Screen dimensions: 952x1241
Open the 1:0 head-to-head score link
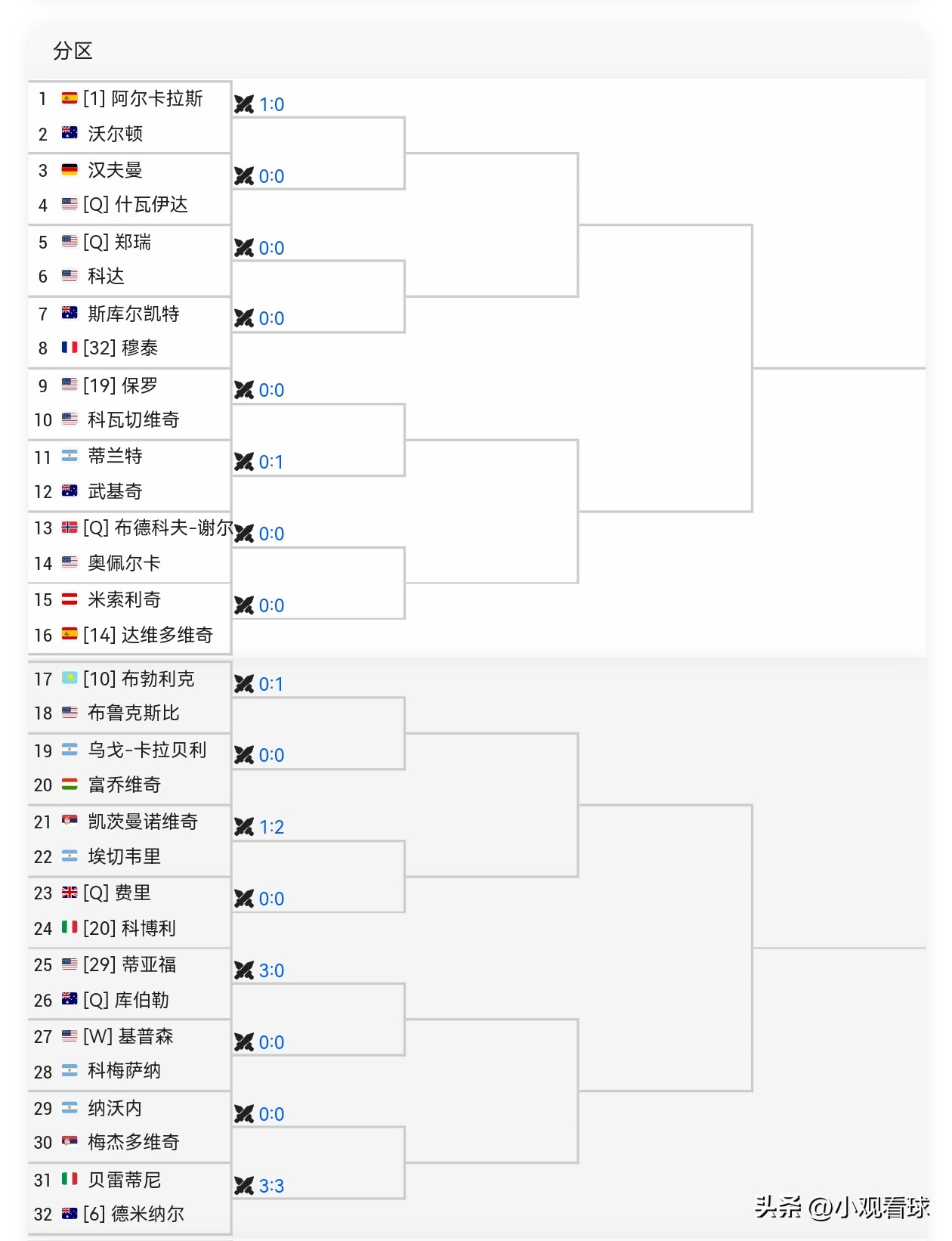click(271, 104)
